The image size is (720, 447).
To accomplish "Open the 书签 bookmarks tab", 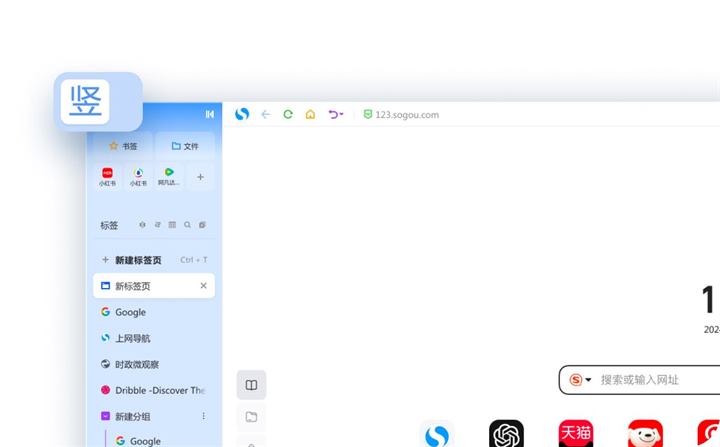I will click(x=123, y=146).
